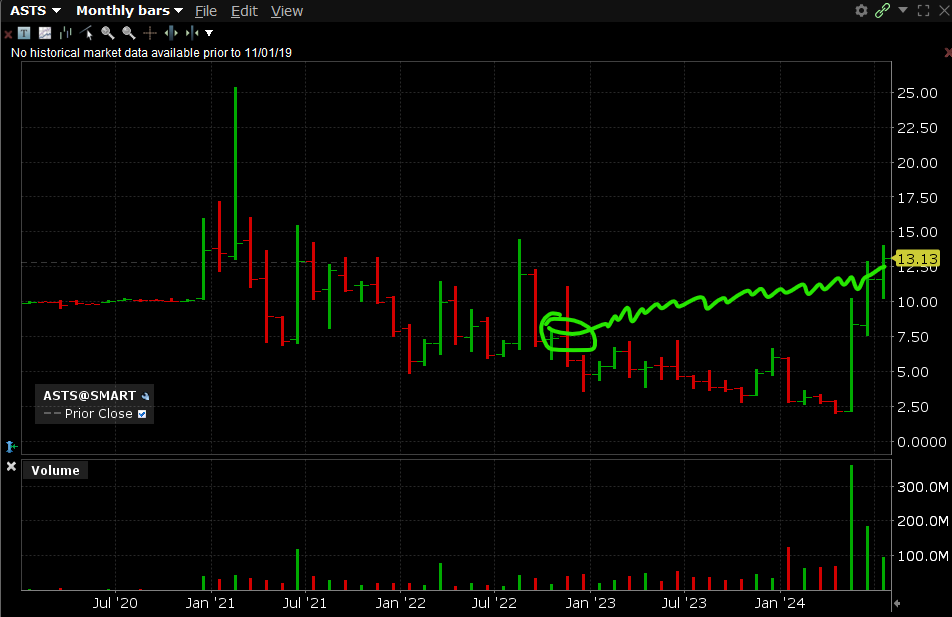Maximize the chart with the fullscreen icon
Image resolution: width=952 pixels, height=617 pixels.
pos(923,10)
